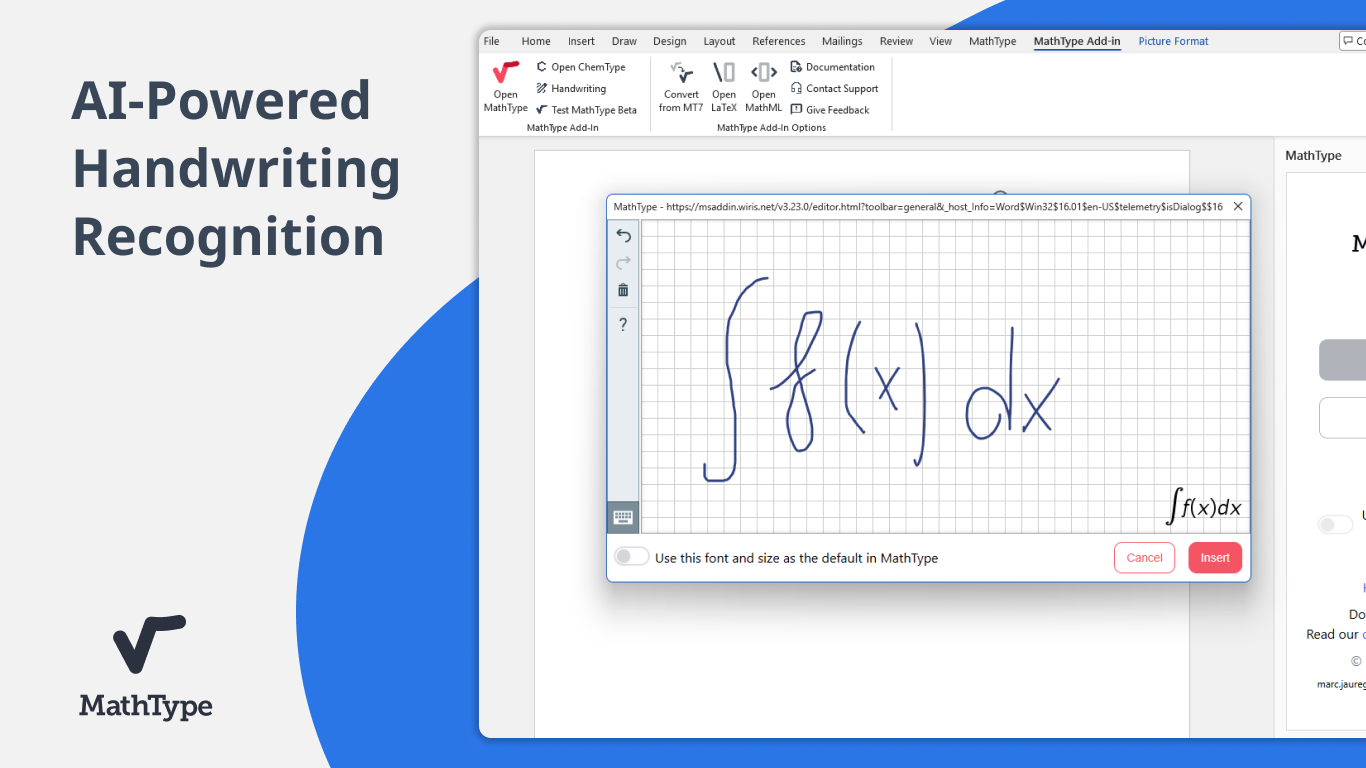Undo the last handwriting stroke

623,236
